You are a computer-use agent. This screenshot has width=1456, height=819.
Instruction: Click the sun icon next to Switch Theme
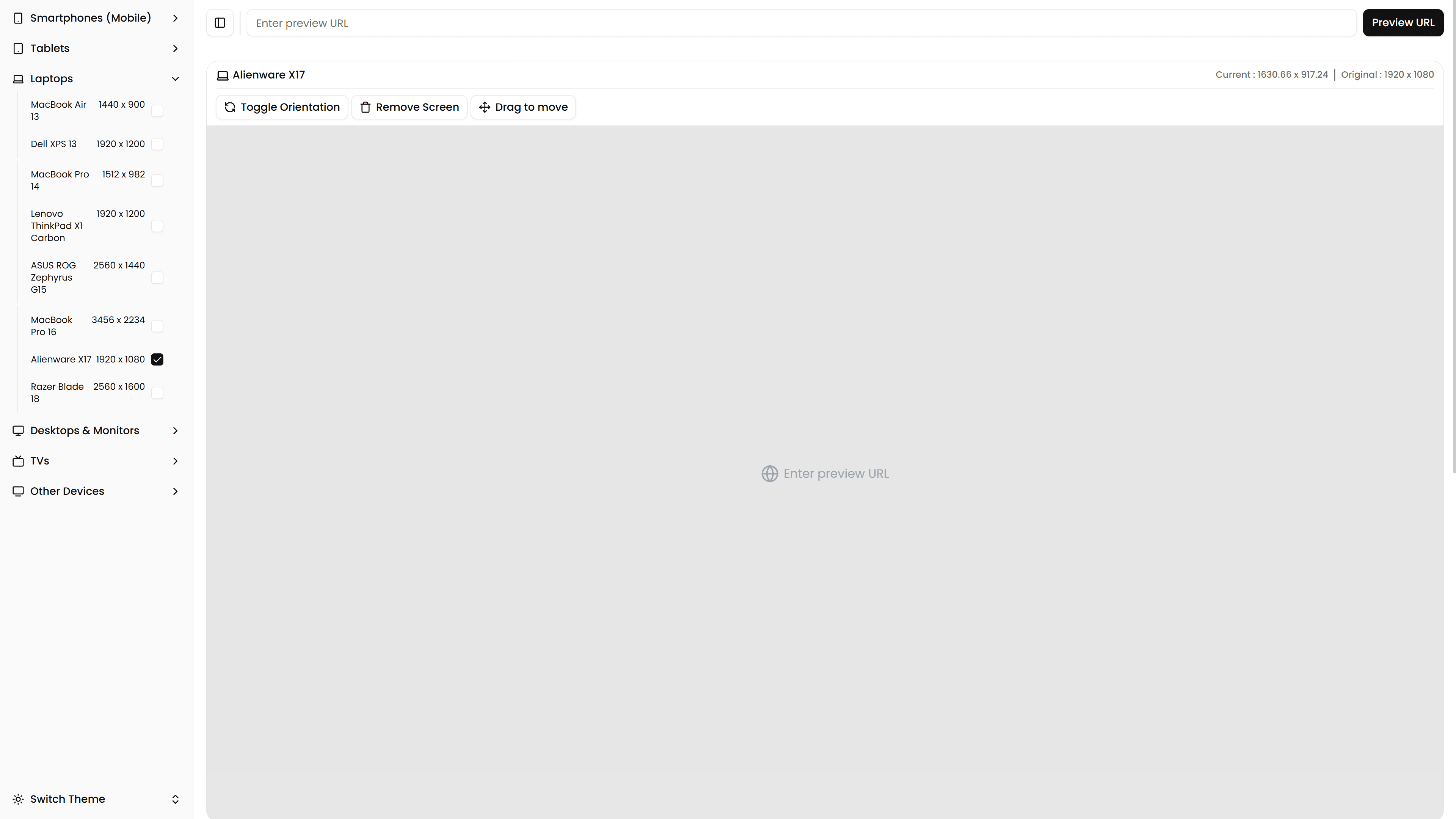pyautogui.click(x=17, y=799)
